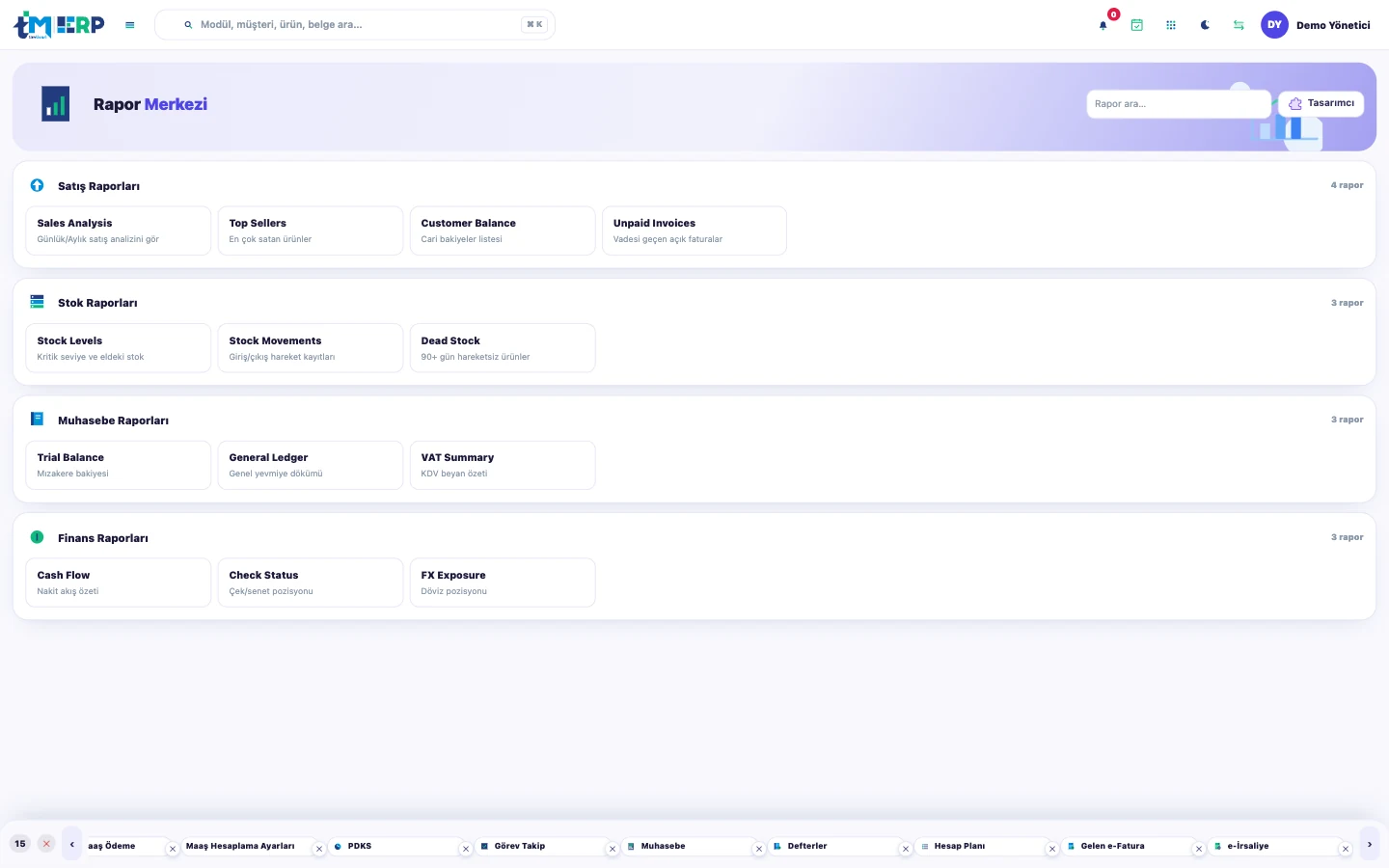This screenshot has height=868, width=1389.
Task: Open the Trial Balance report
Action: (x=118, y=465)
